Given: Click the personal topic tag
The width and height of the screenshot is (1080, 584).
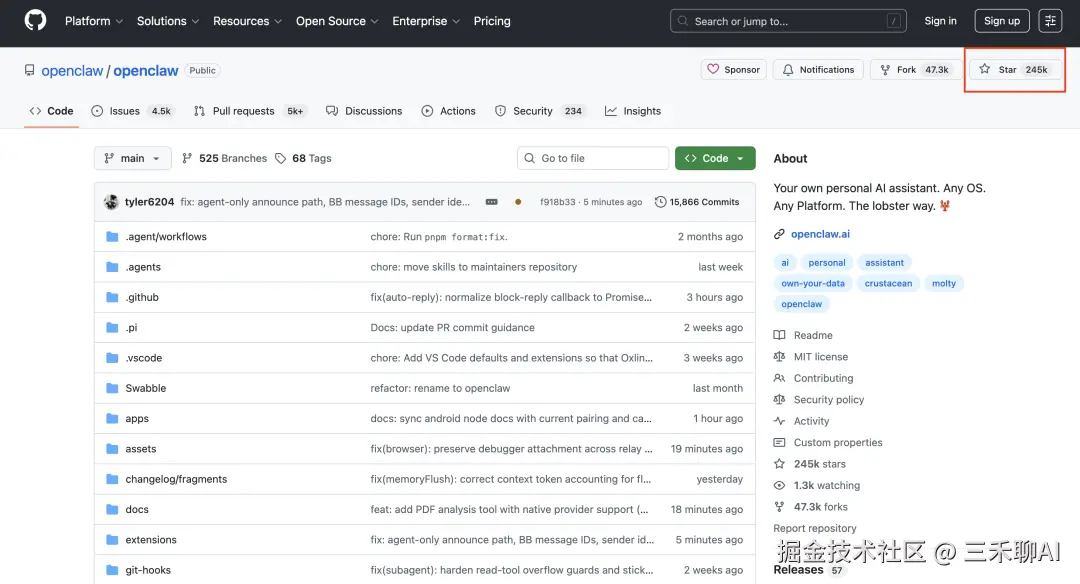Looking at the screenshot, I should pyautogui.click(x=827, y=262).
